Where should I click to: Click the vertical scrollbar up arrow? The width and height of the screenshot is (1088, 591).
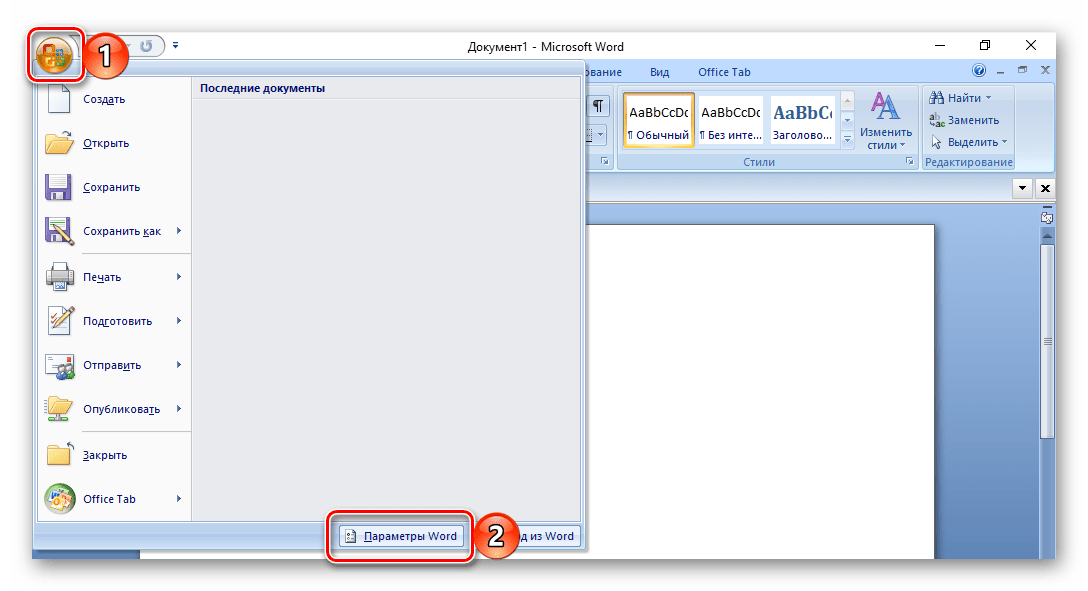point(1047,237)
